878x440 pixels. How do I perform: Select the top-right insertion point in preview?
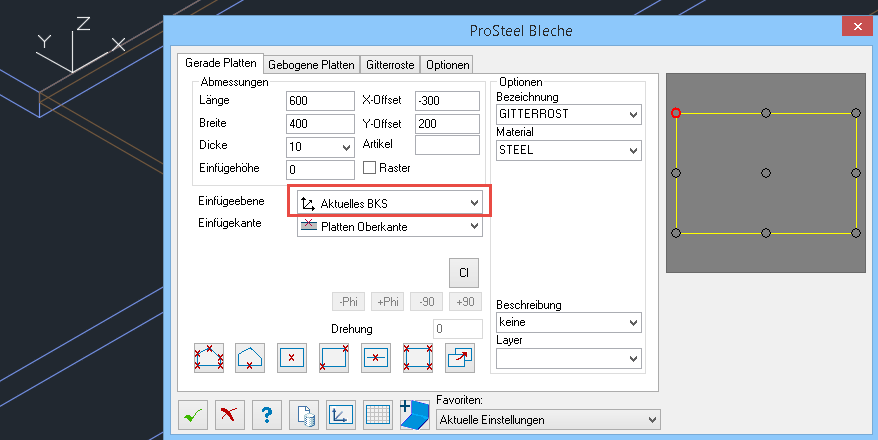click(x=856, y=113)
